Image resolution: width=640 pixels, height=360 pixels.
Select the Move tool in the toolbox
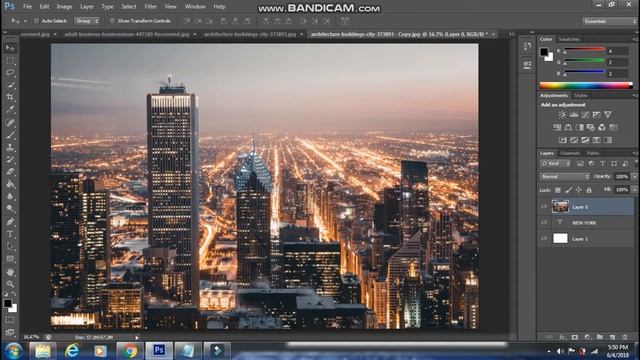pyautogui.click(x=10, y=48)
